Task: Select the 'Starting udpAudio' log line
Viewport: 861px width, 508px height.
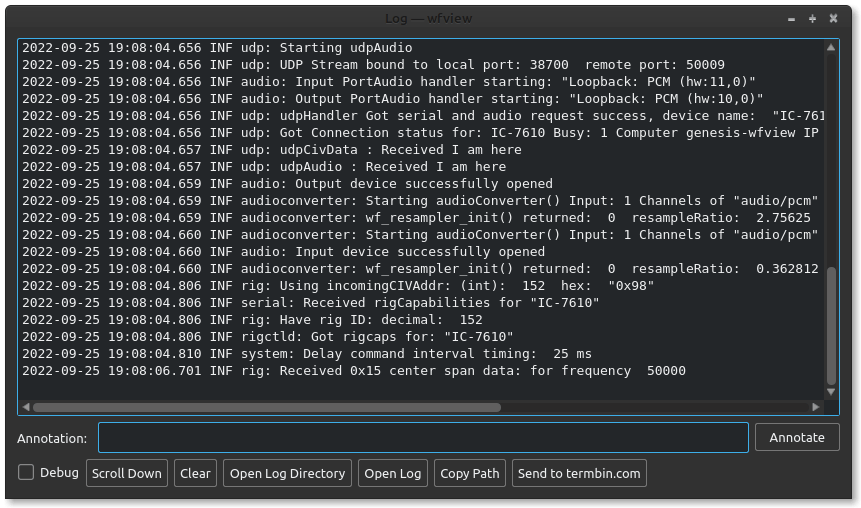Action: click(x=217, y=48)
